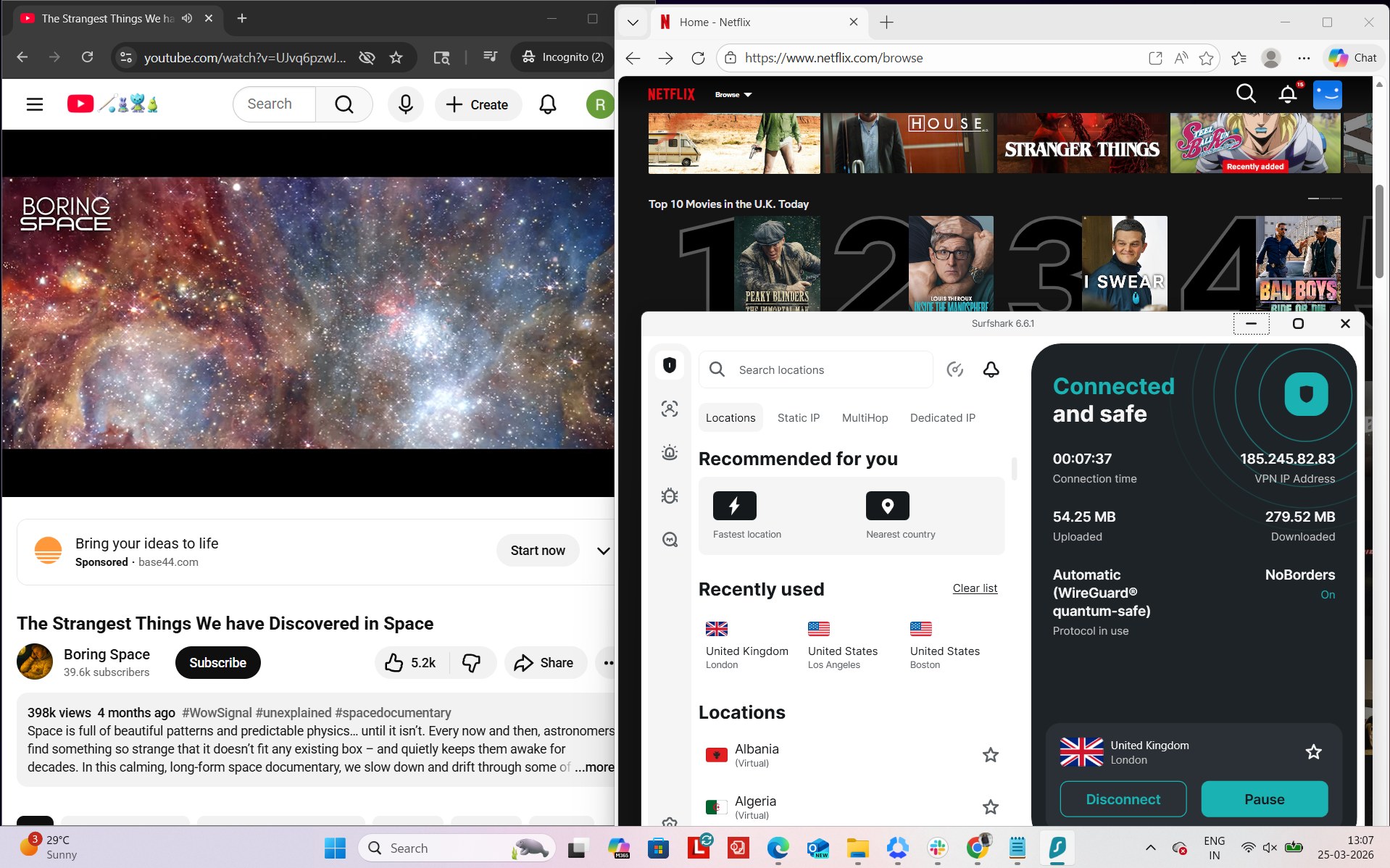Open Netflix search magnifier
Image resolution: width=1390 pixels, height=868 pixels.
(x=1246, y=93)
